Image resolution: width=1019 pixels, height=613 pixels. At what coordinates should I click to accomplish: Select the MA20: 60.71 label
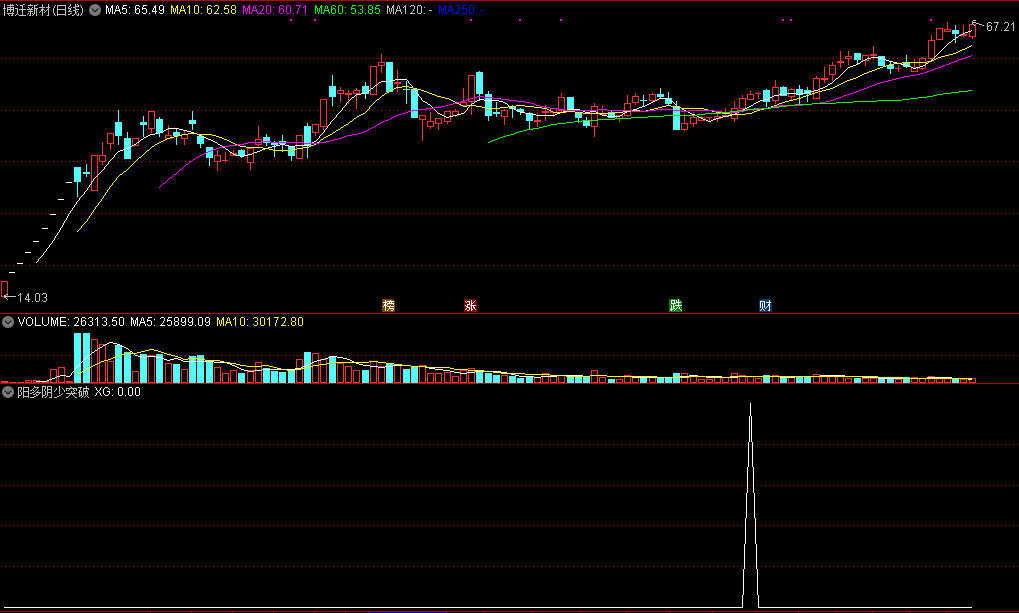tap(275, 10)
